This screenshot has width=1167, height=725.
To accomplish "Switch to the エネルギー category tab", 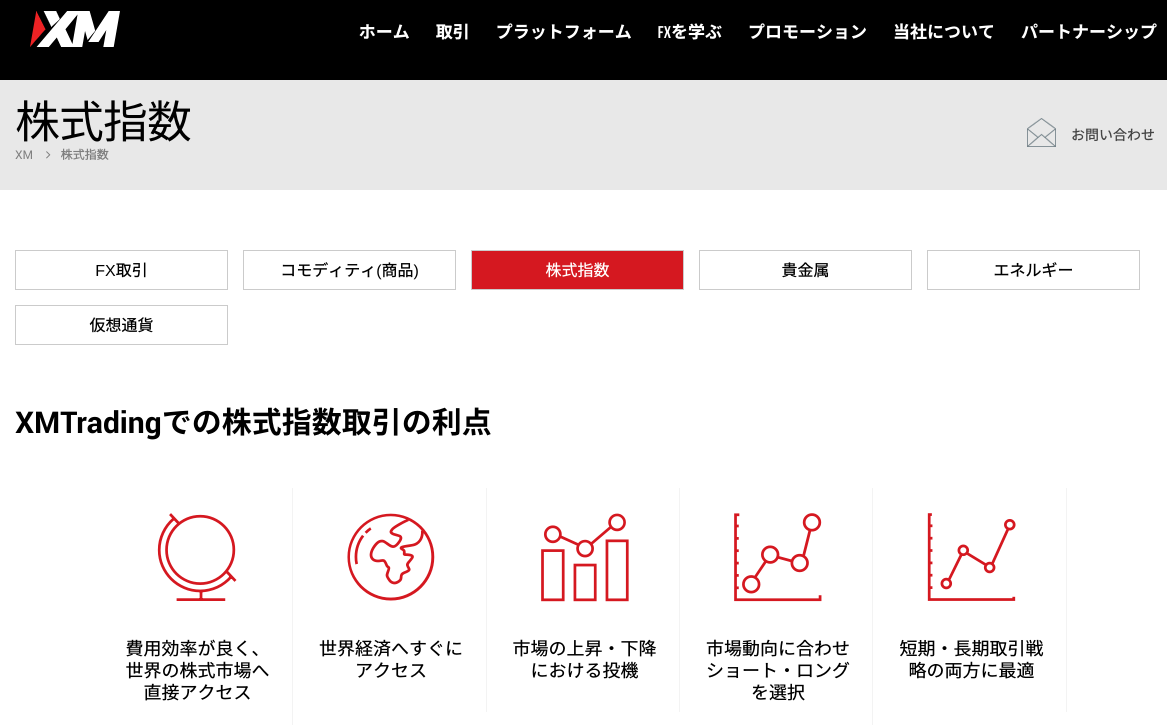I will [x=1033, y=270].
